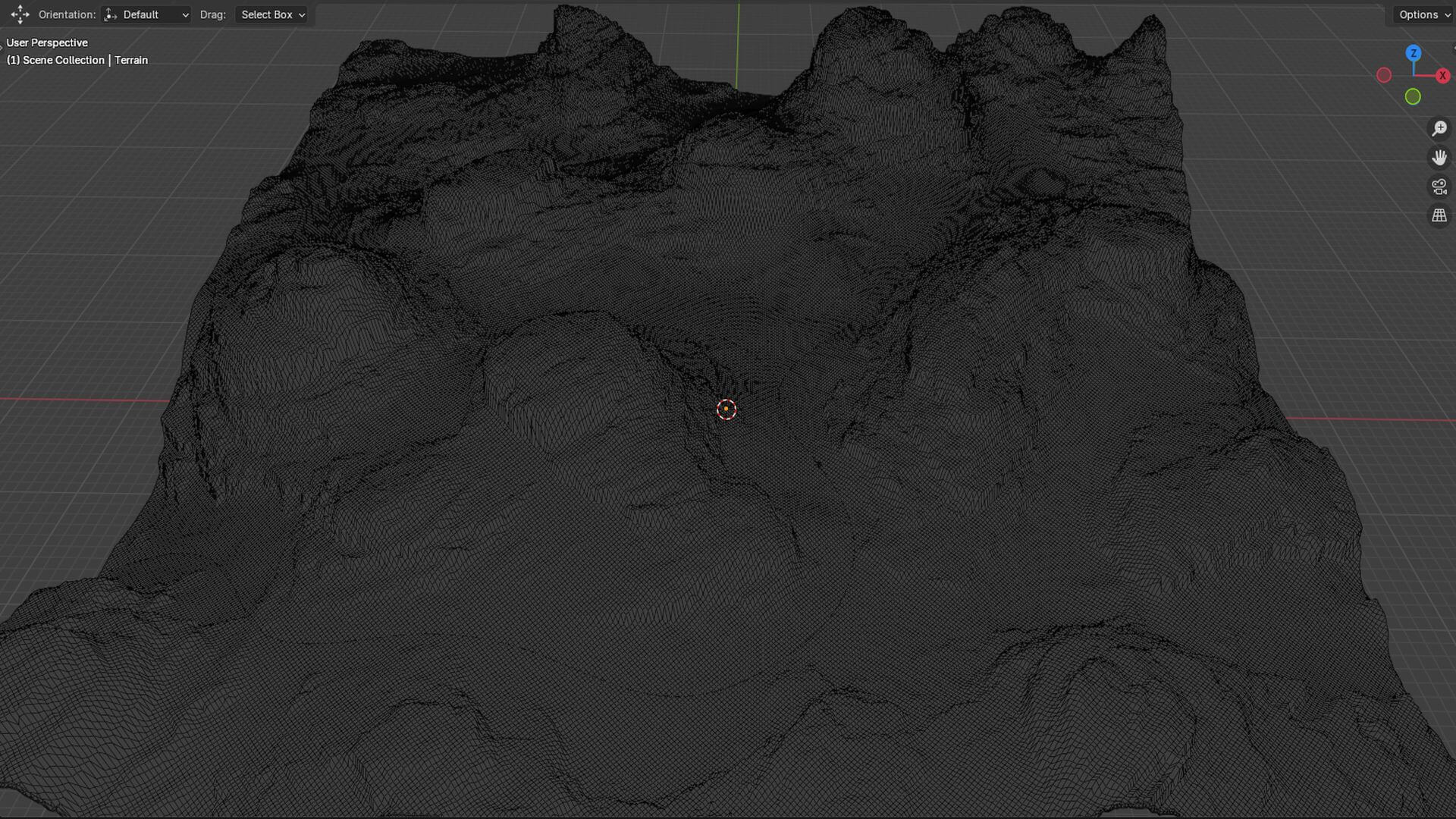Screen dimensions: 1456x819
Task: Click the hand pan view icon
Action: coord(1439,158)
